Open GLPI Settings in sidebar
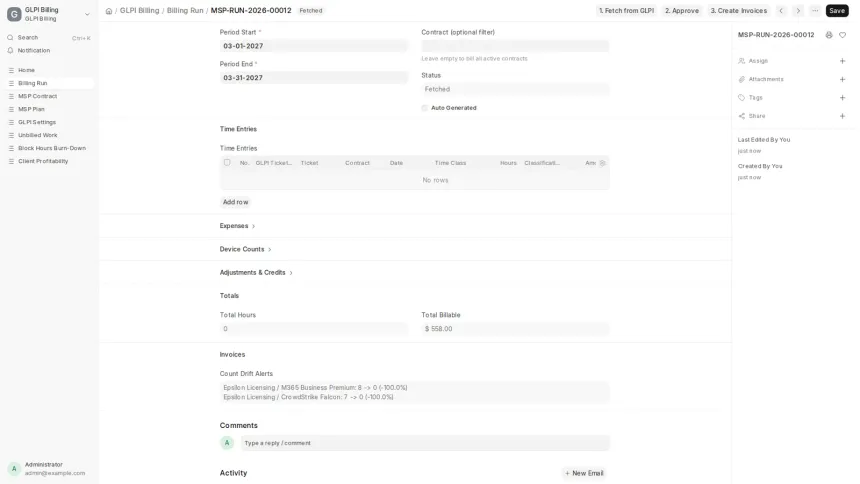This screenshot has height=484, width=860. [x=49, y=122]
